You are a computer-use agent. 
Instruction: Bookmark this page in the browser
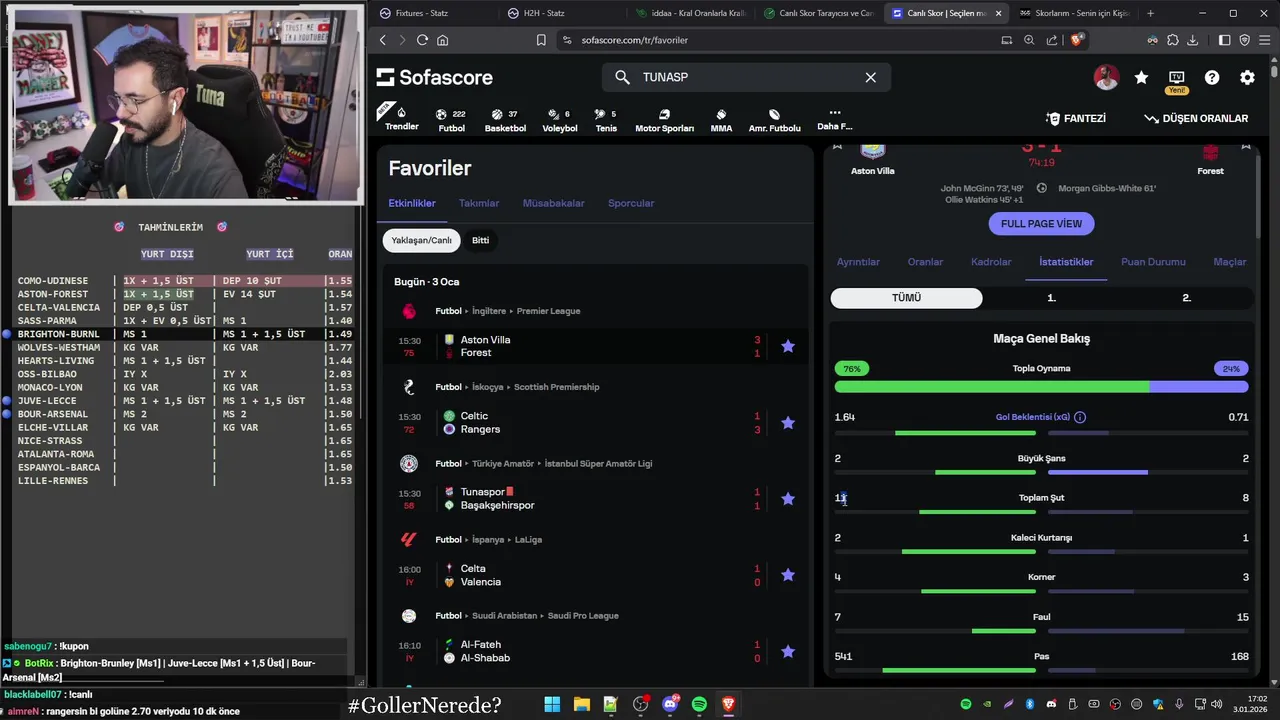[541, 40]
